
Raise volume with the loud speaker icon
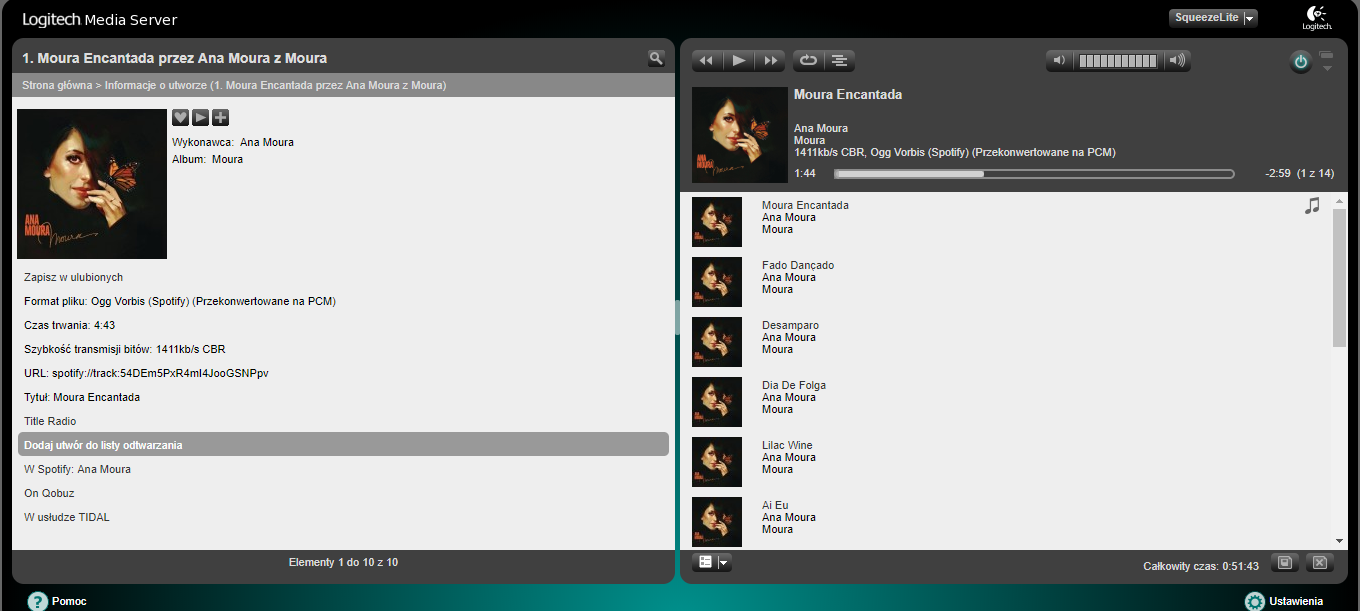[x=1177, y=61]
